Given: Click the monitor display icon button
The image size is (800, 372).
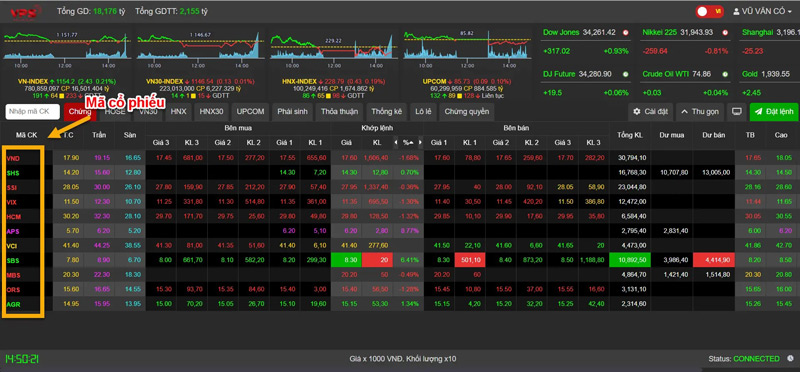Looking at the screenshot, I should [x=736, y=112].
